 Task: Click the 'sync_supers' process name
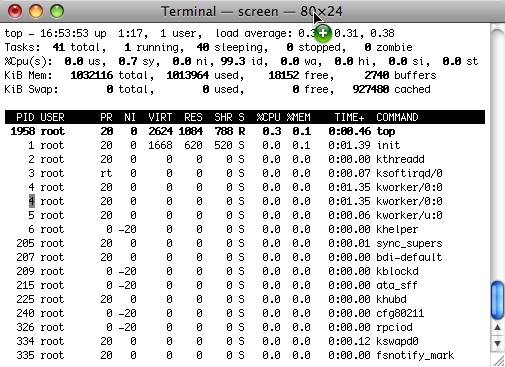[409, 243]
